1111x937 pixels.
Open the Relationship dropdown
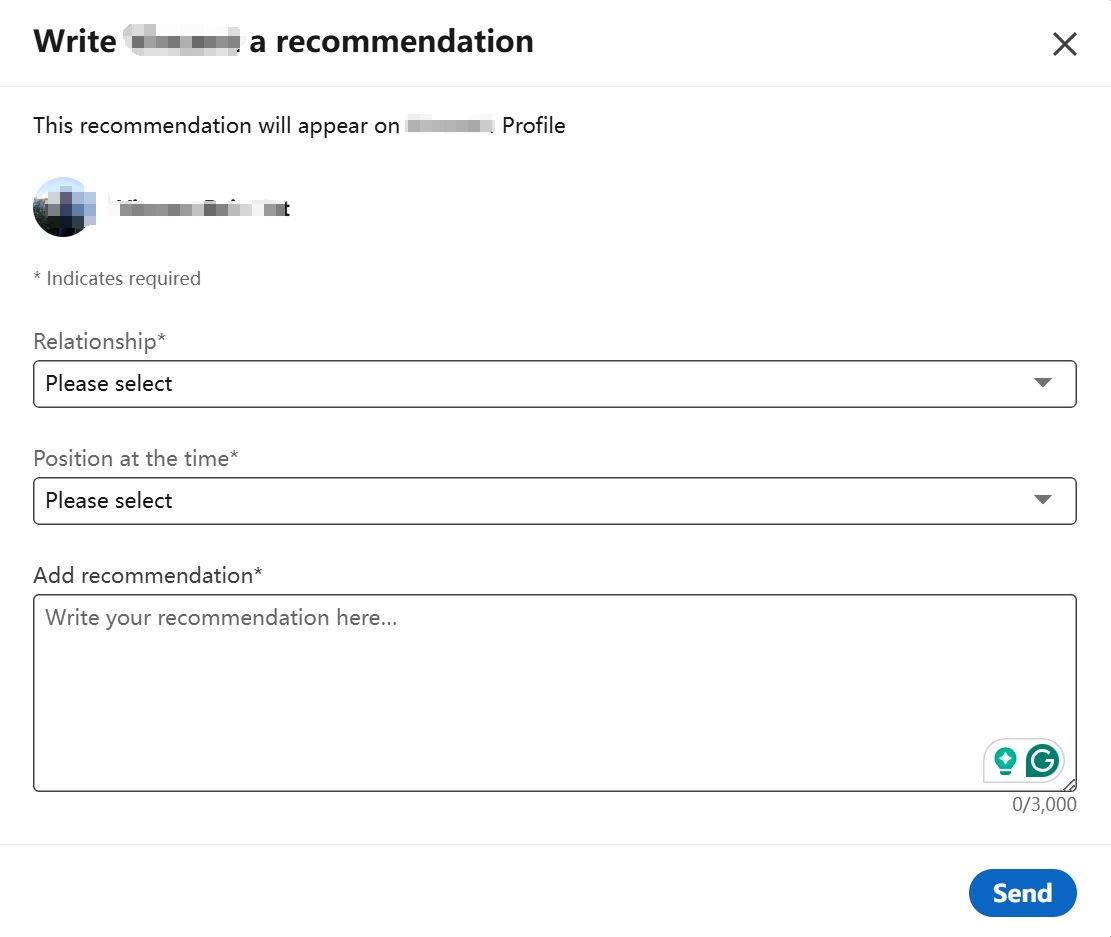(x=555, y=383)
